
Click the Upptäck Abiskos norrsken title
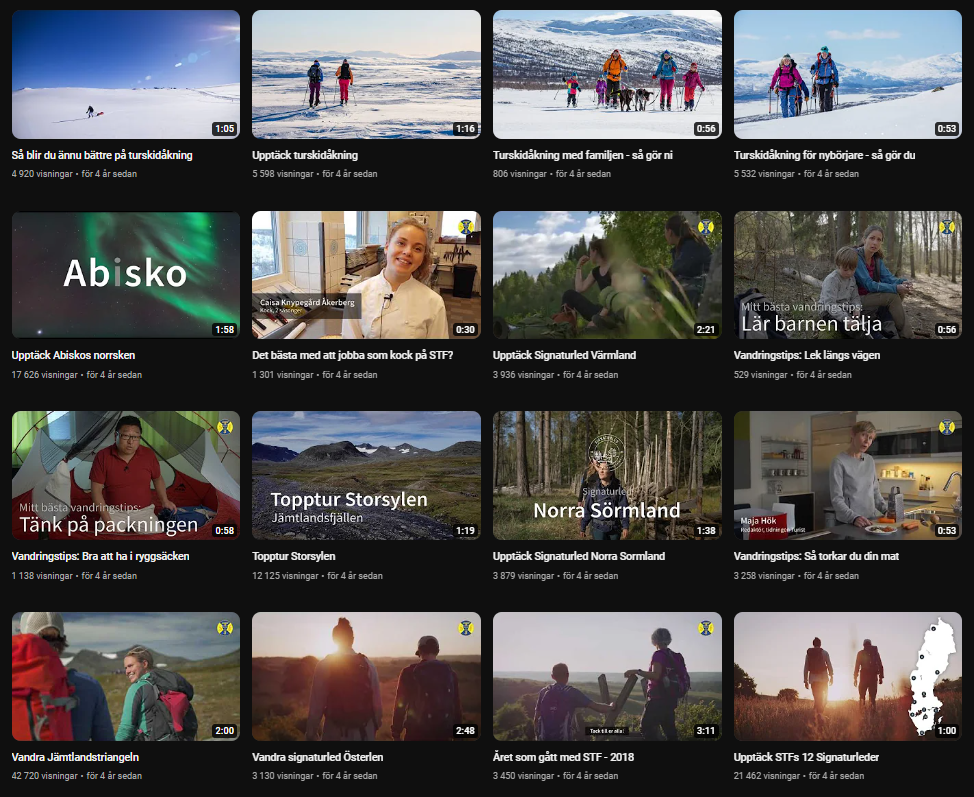(x=73, y=355)
